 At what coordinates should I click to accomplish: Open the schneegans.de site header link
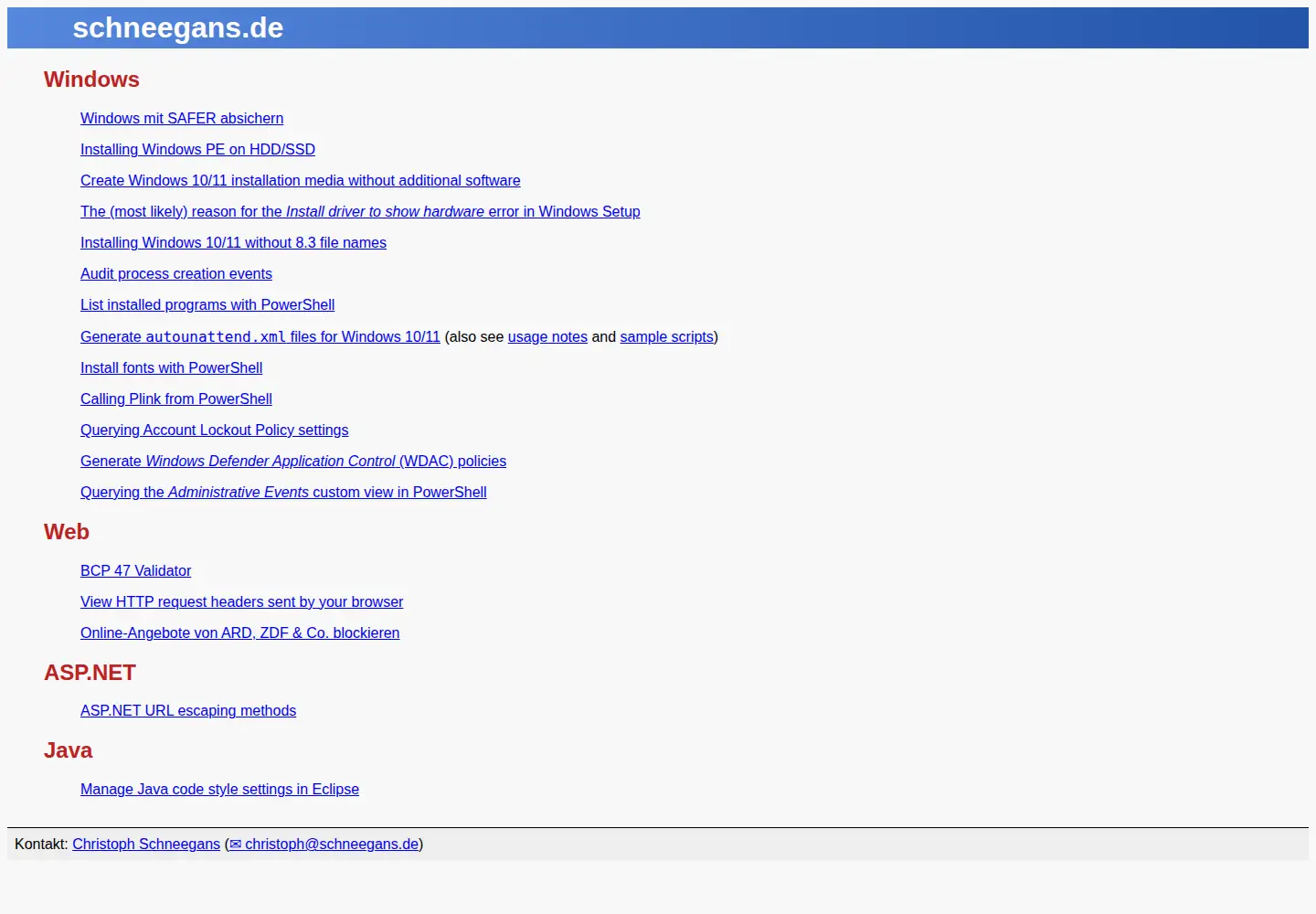pyautogui.click(x=178, y=28)
